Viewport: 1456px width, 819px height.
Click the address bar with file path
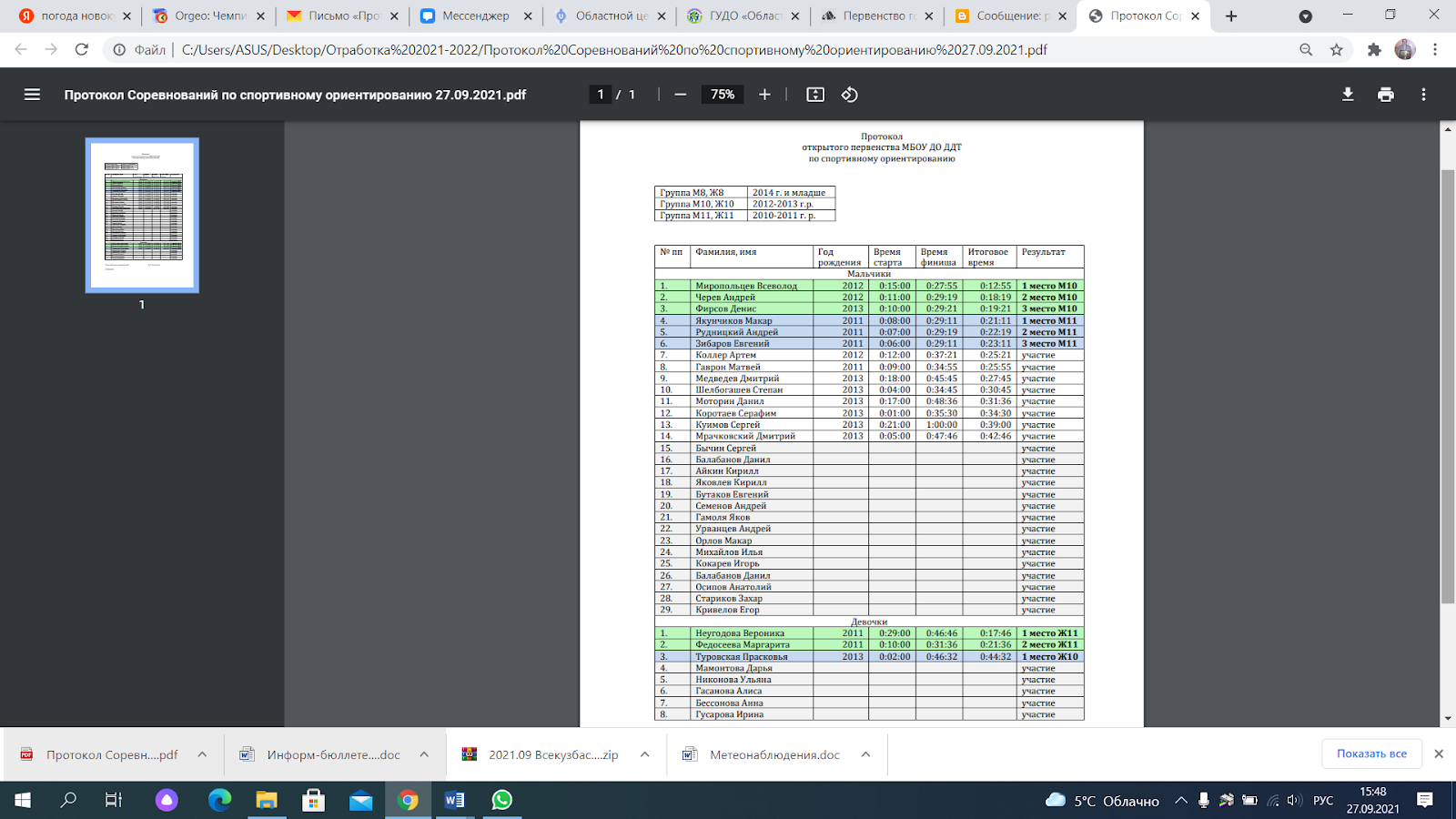[614, 50]
